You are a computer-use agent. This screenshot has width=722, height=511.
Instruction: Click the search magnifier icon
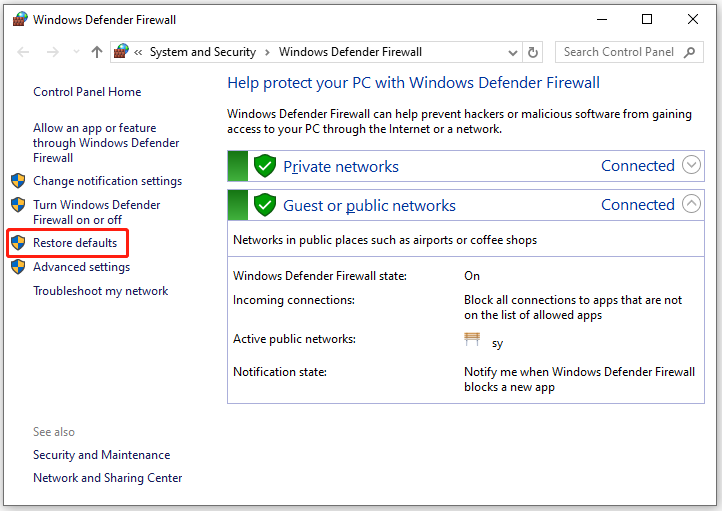(x=689, y=52)
